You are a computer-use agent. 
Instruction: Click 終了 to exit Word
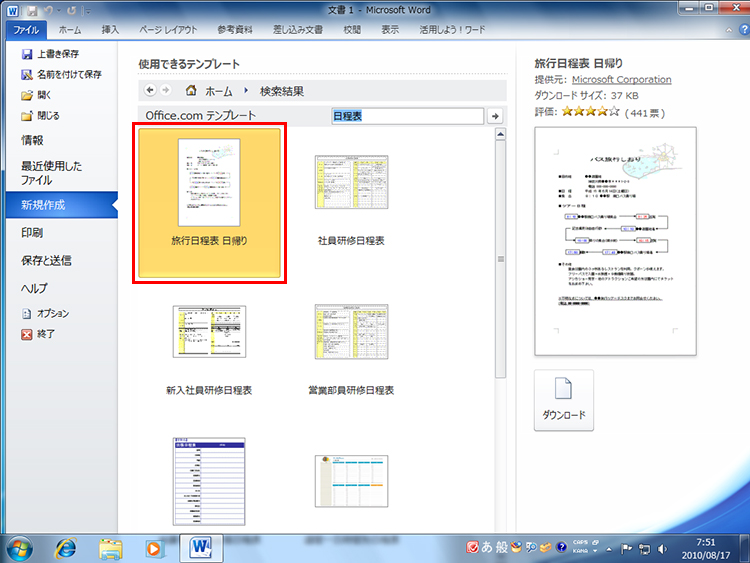pyautogui.click(x=38, y=334)
